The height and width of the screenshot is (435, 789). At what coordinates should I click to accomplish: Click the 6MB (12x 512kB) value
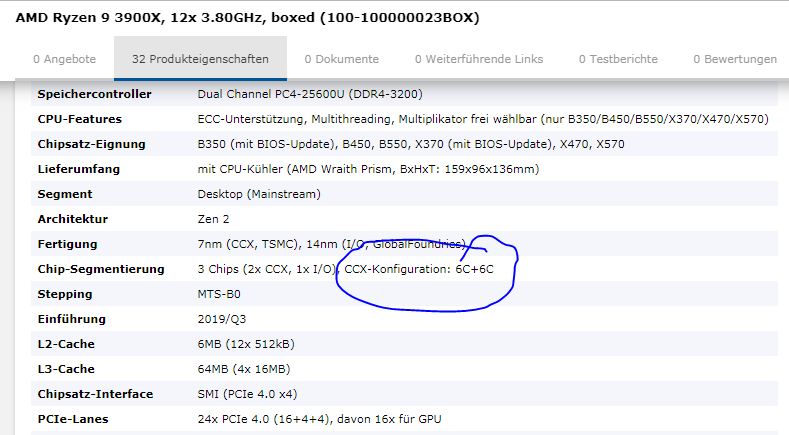click(246, 344)
